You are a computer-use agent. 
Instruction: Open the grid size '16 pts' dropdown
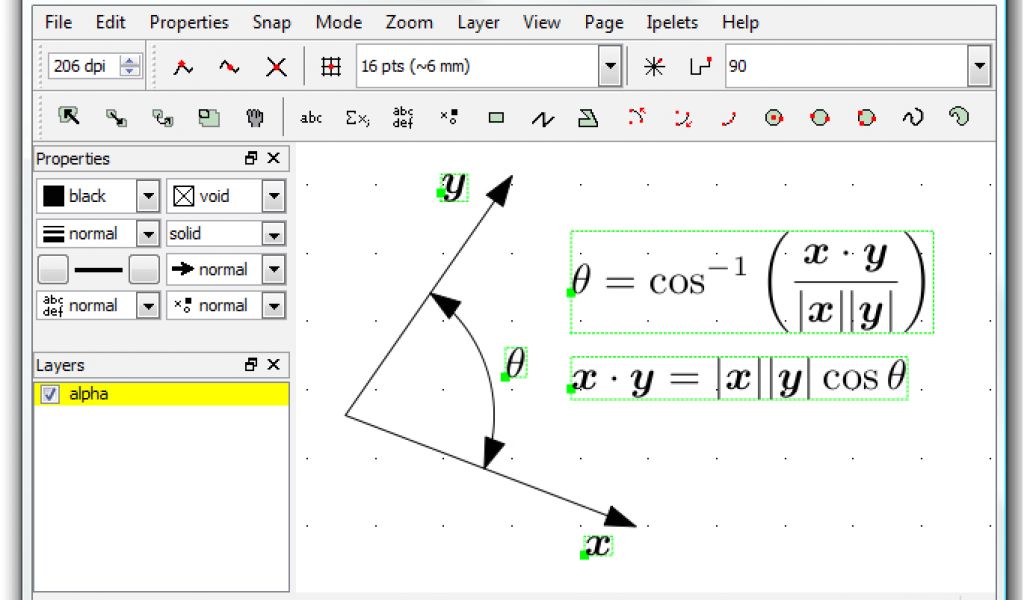point(610,67)
